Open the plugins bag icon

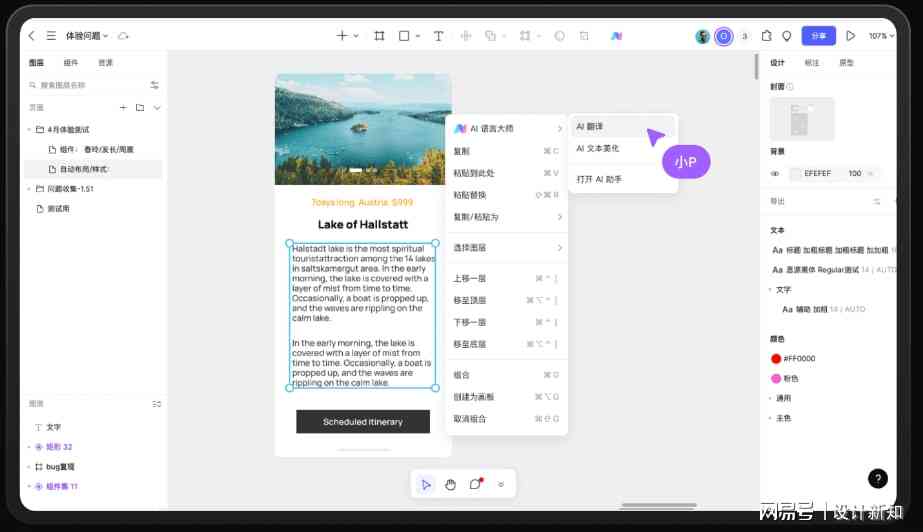pyautogui.click(x=766, y=36)
